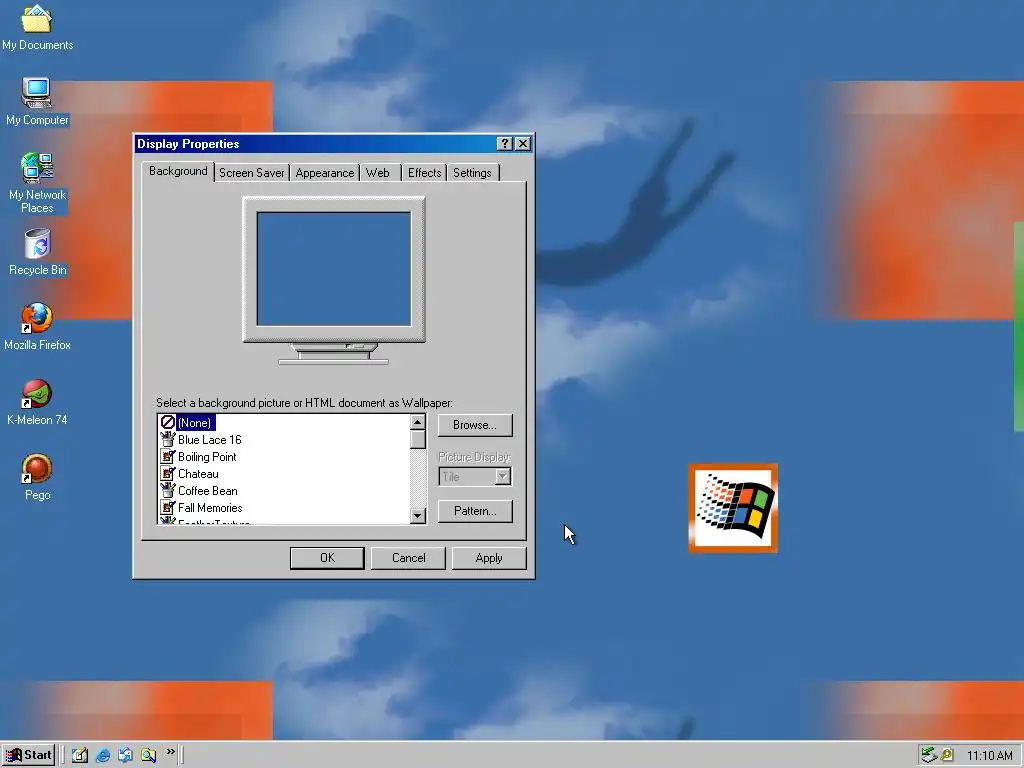Click the icon beside Boiling Point
The height and width of the screenshot is (768, 1024).
click(168, 456)
